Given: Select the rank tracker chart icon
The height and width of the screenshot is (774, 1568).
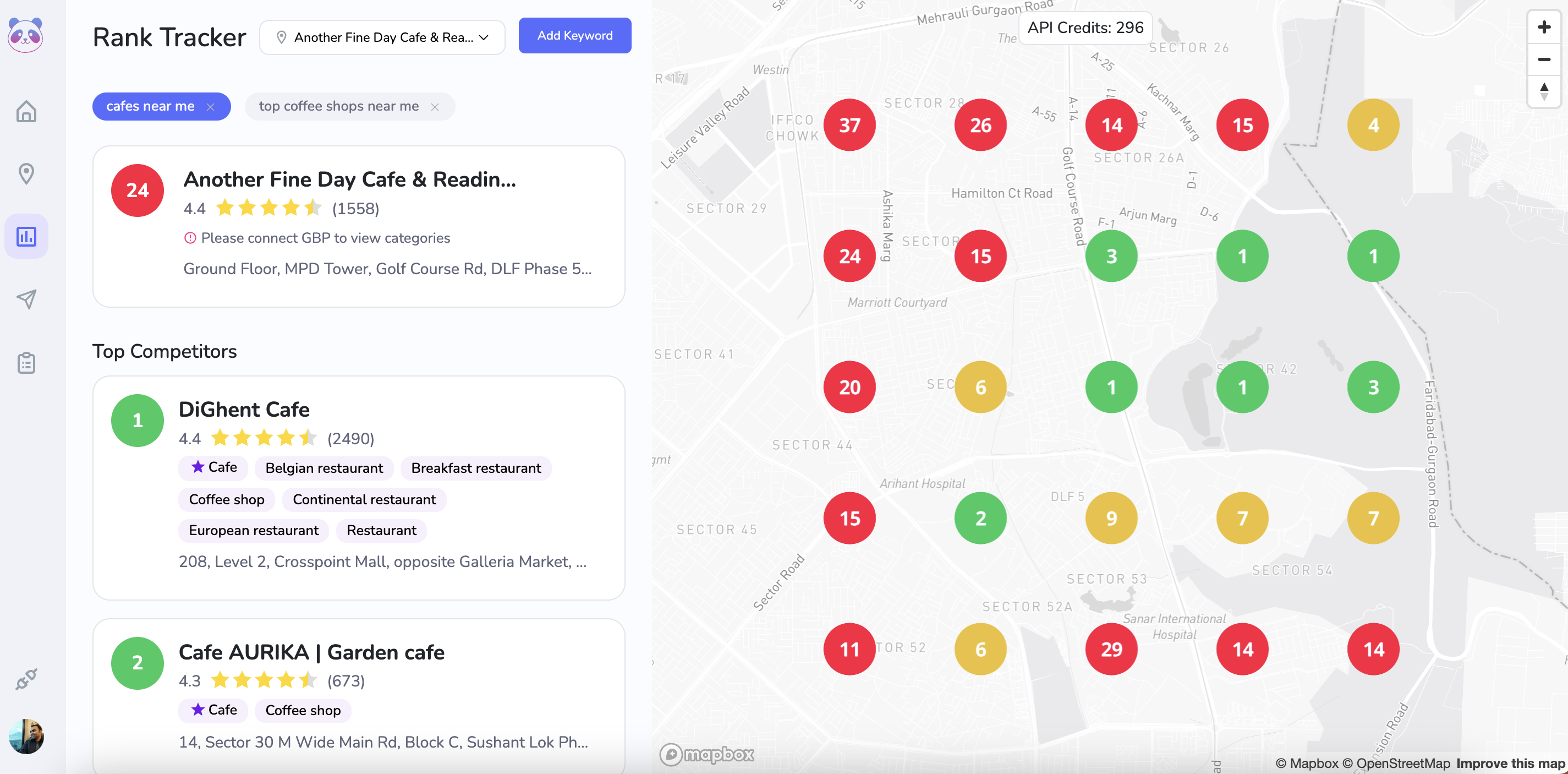Looking at the screenshot, I should click(x=26, y=236).
